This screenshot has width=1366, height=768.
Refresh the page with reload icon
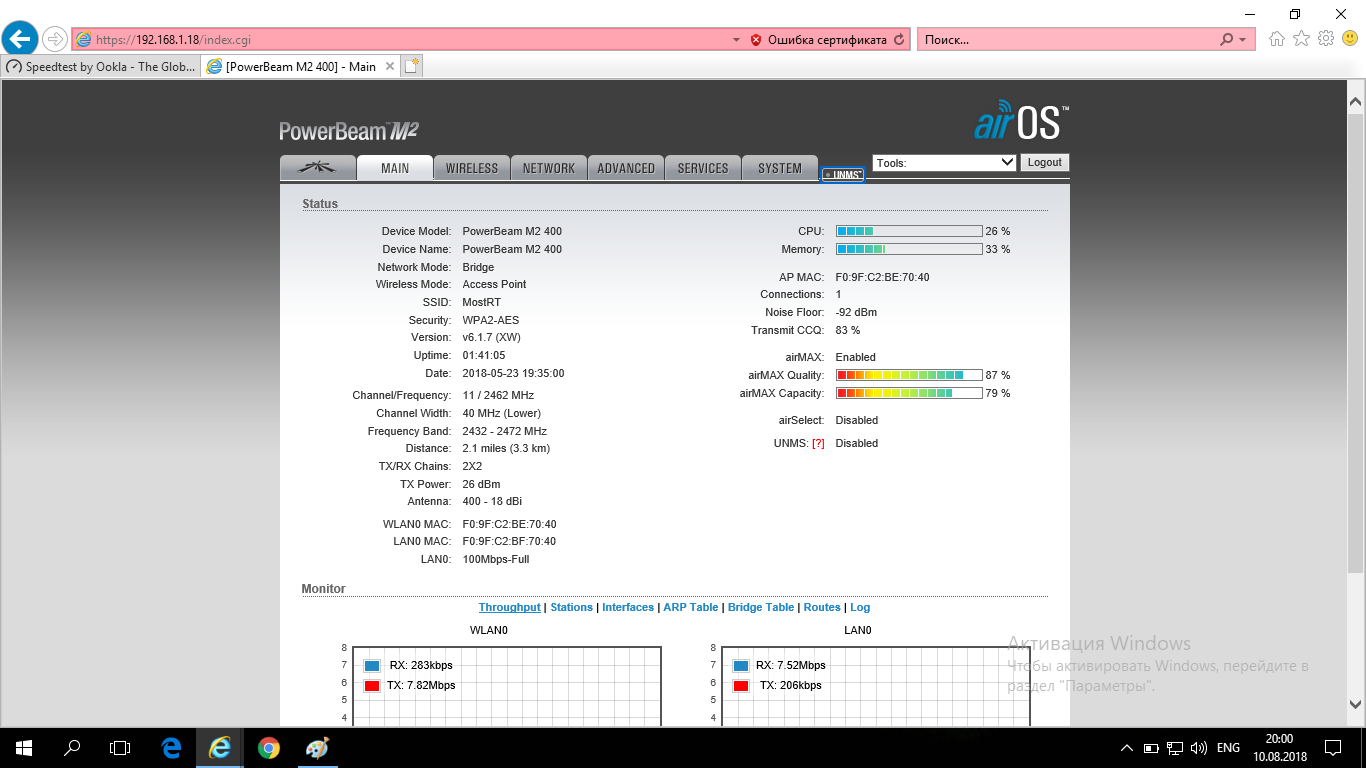pos(899,40)
